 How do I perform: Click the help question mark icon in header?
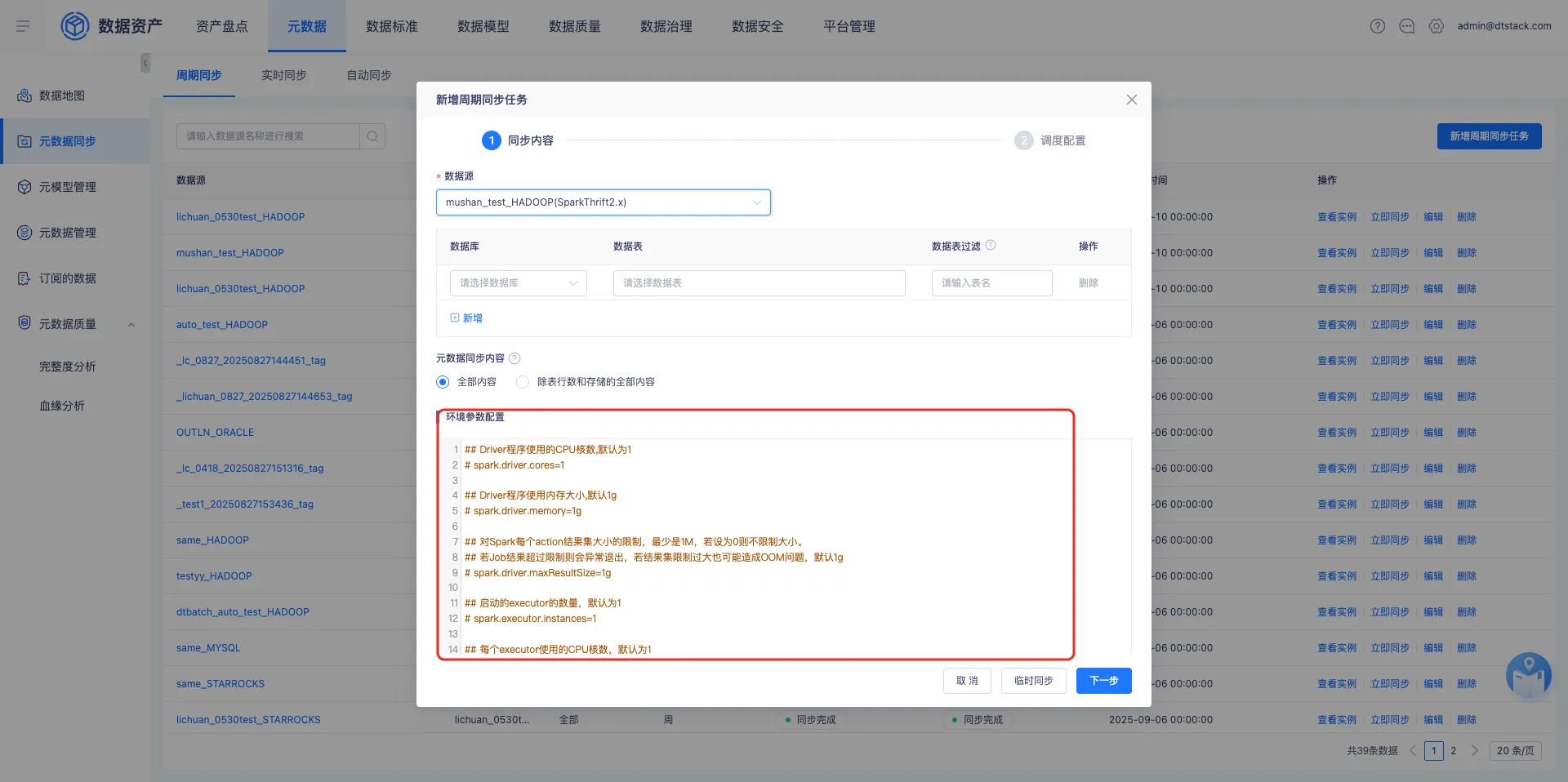coord(1378,26)
